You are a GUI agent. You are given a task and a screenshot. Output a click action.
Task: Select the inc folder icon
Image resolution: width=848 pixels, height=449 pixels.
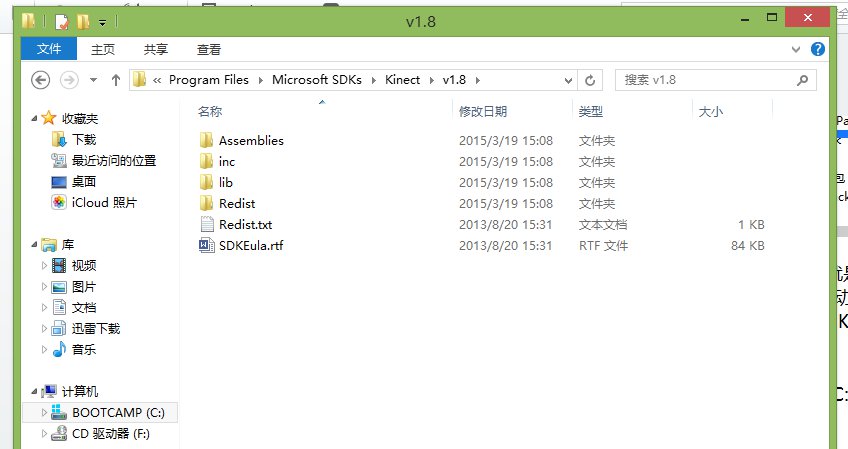(x=206, y=161)
